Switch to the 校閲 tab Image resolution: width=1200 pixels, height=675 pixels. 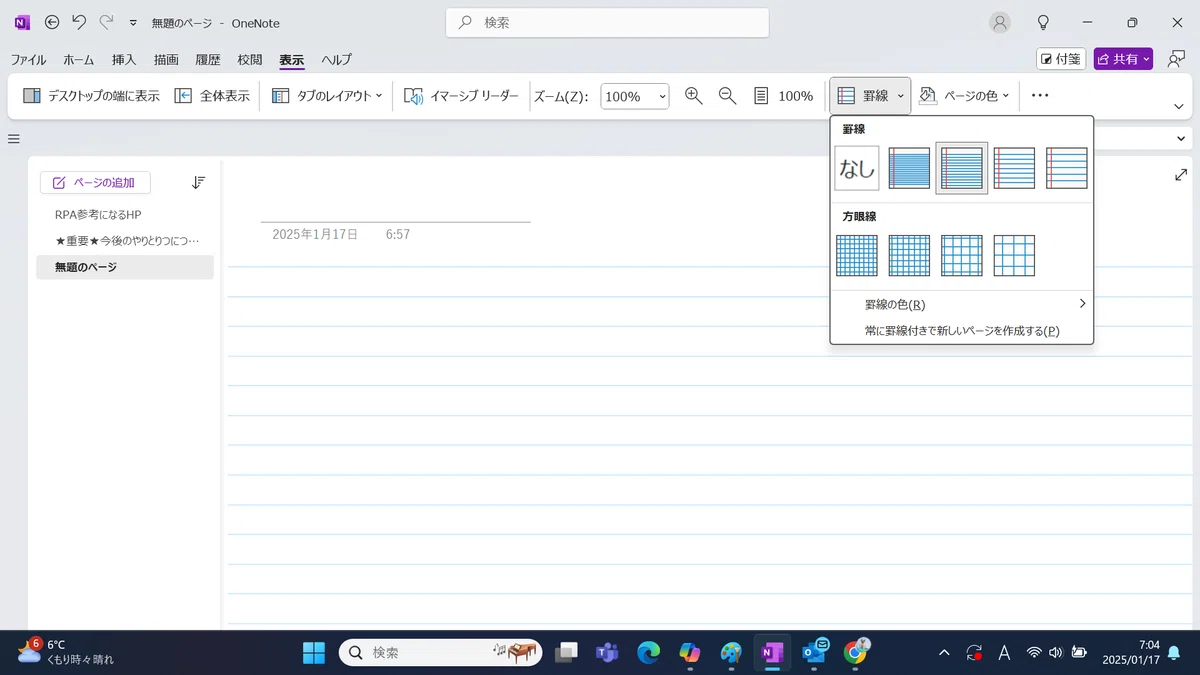(x=250, y=60)
